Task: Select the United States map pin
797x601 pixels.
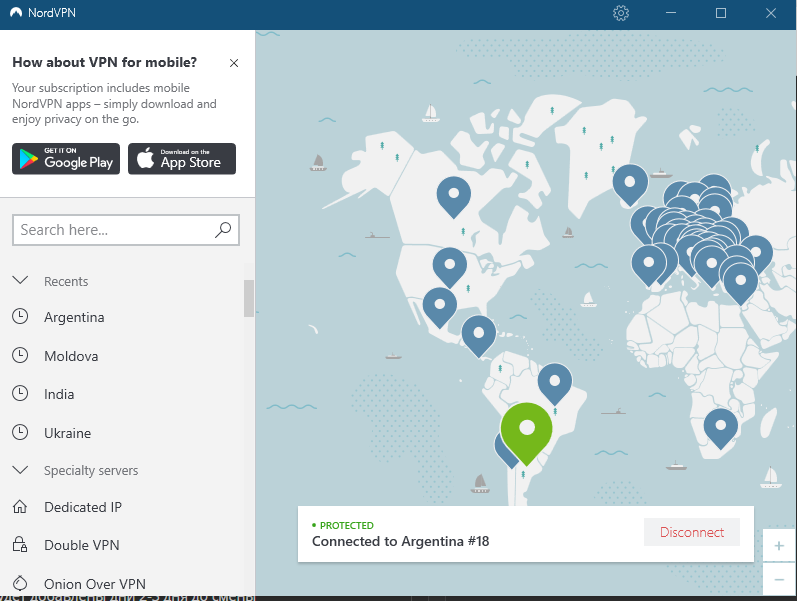Action: tap(449, 267)
